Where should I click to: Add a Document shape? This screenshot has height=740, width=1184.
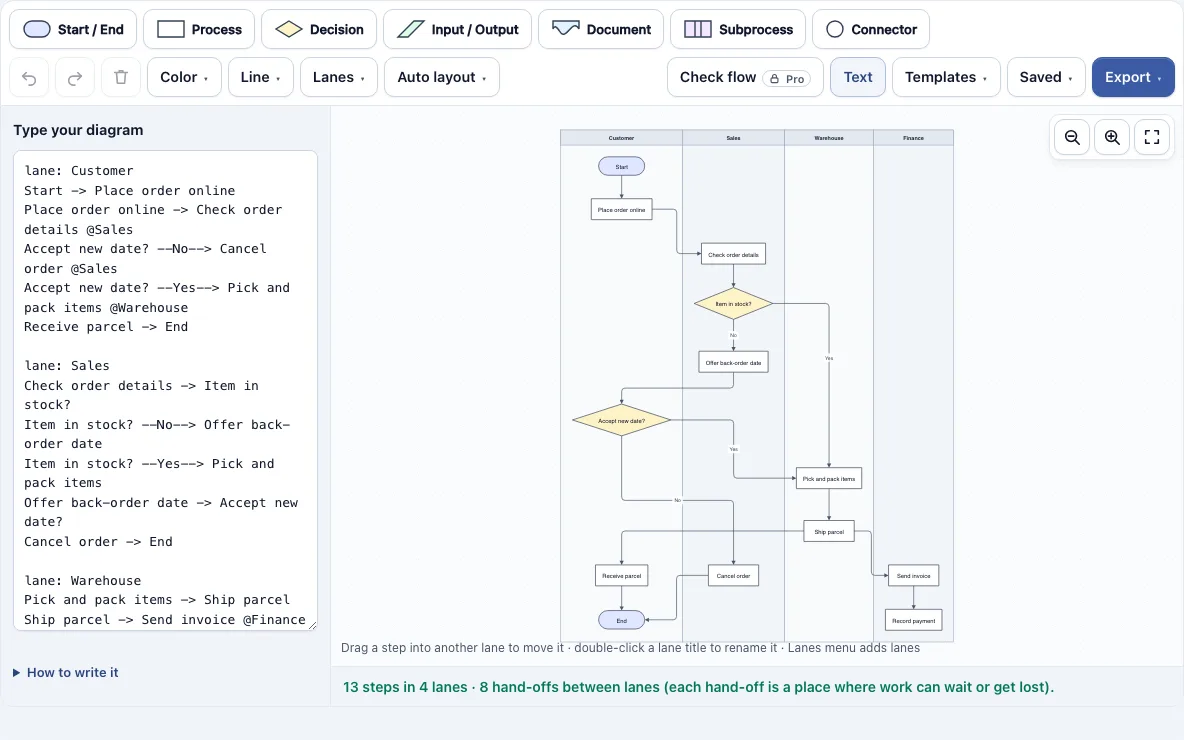pos(601,29)
